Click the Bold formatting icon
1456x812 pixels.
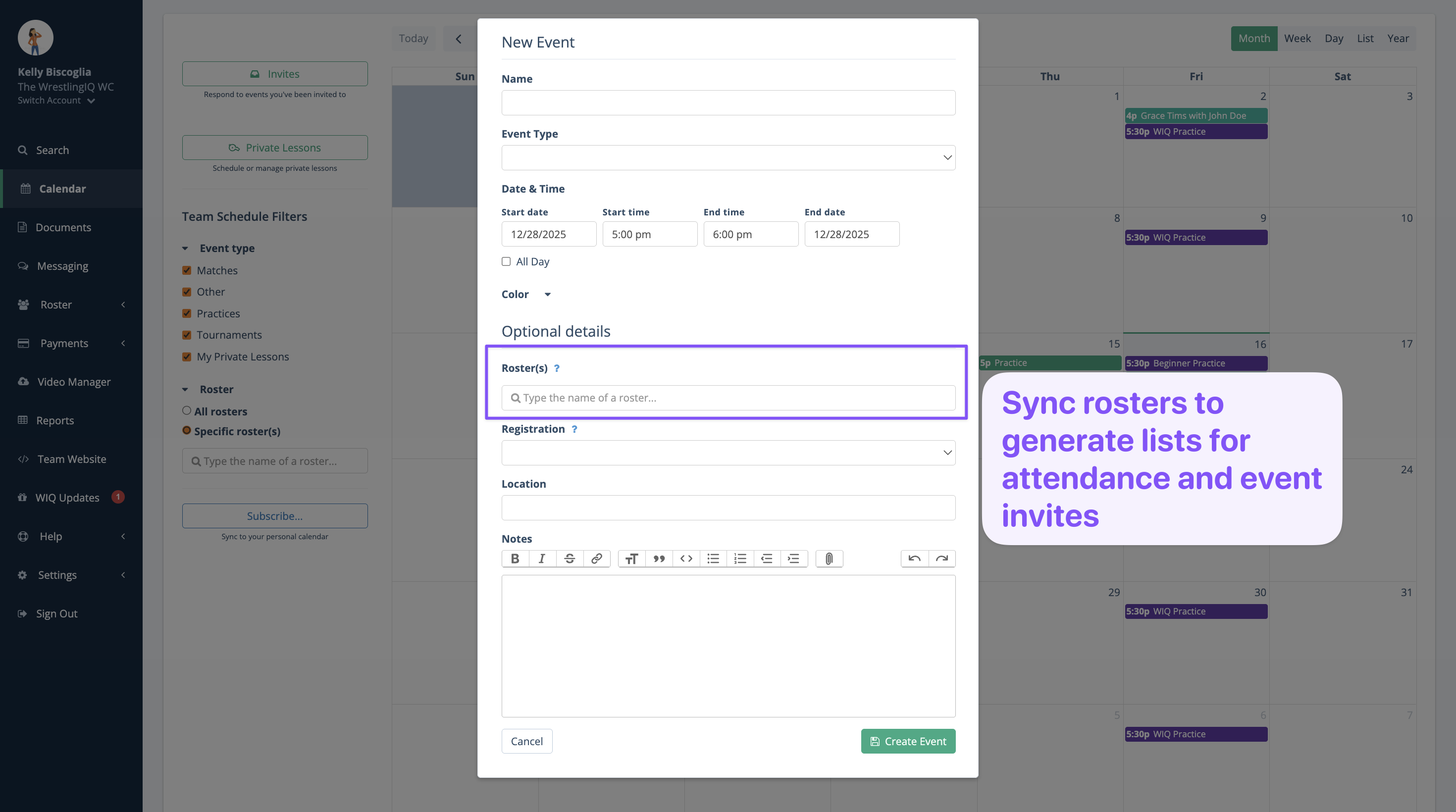pos(515,558)
